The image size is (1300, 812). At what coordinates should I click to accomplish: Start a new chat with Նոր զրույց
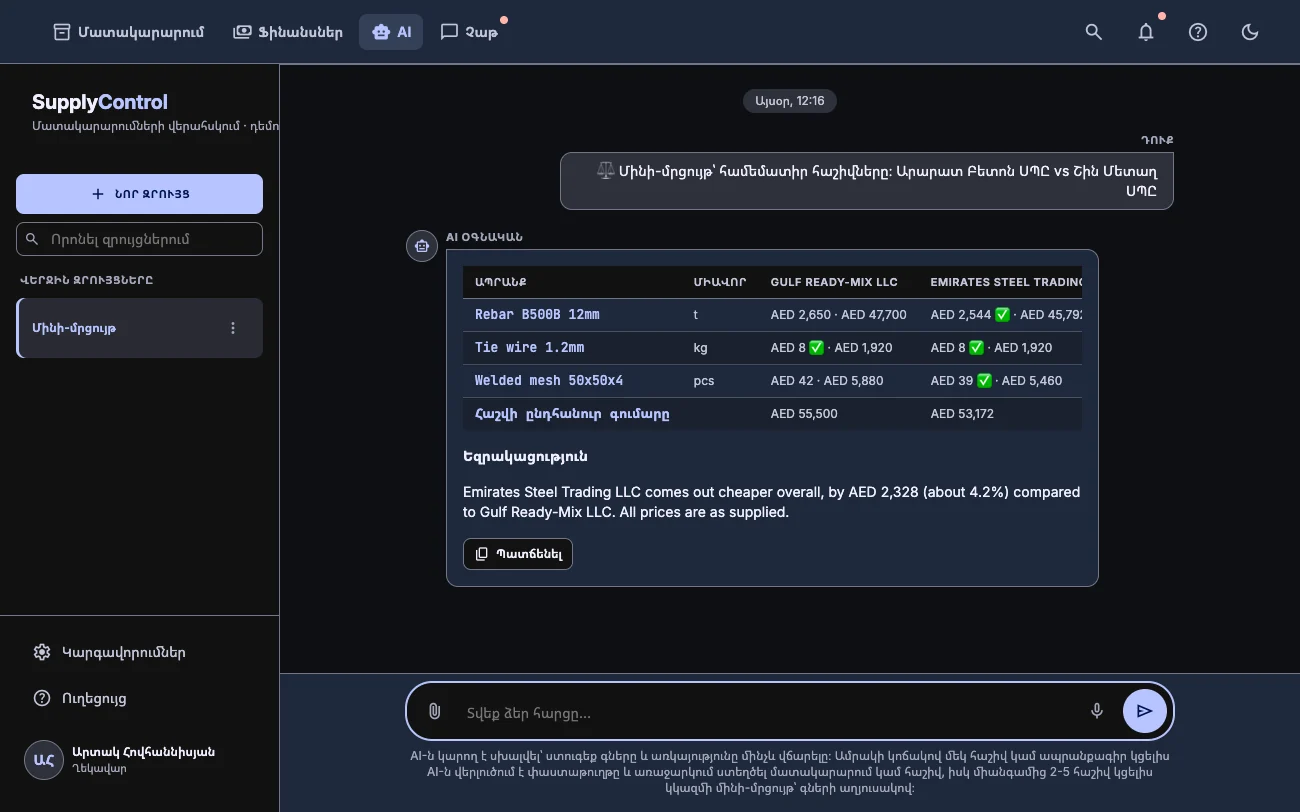click(139, 194)
